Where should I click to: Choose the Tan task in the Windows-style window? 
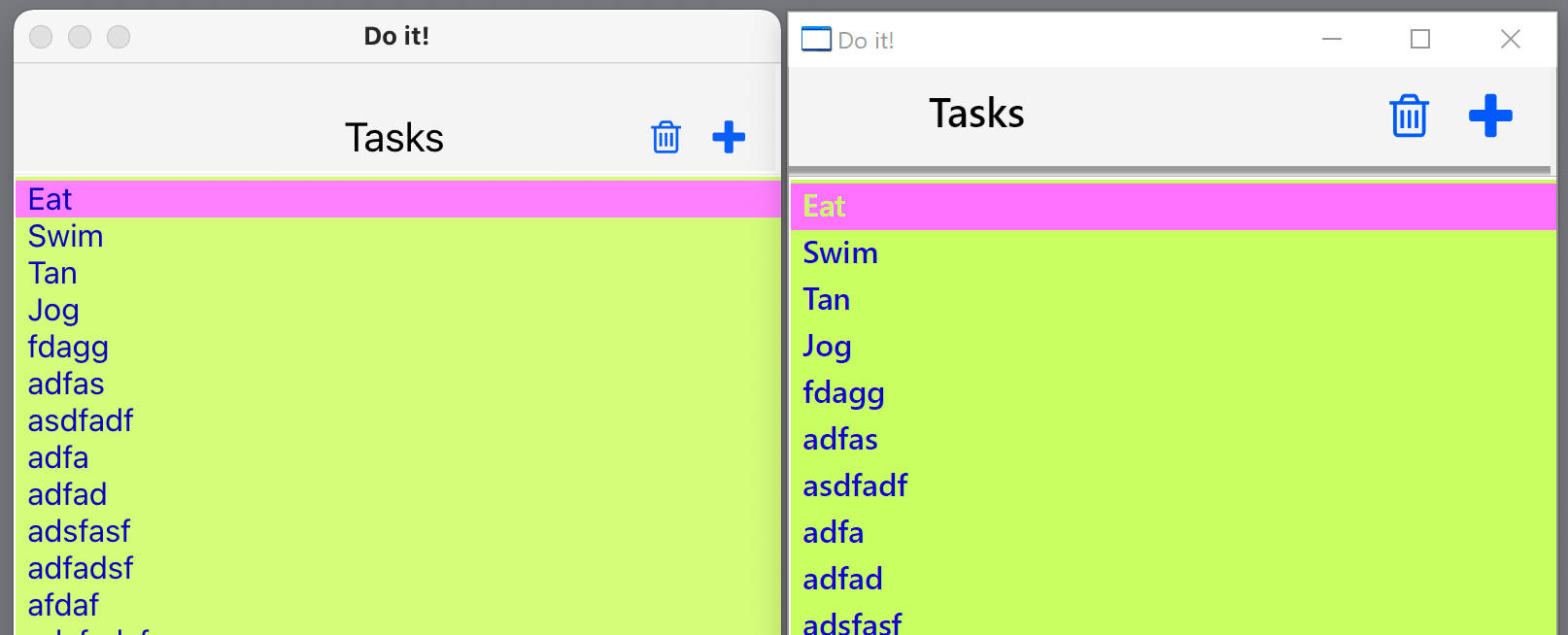click(x=827, y=299)
